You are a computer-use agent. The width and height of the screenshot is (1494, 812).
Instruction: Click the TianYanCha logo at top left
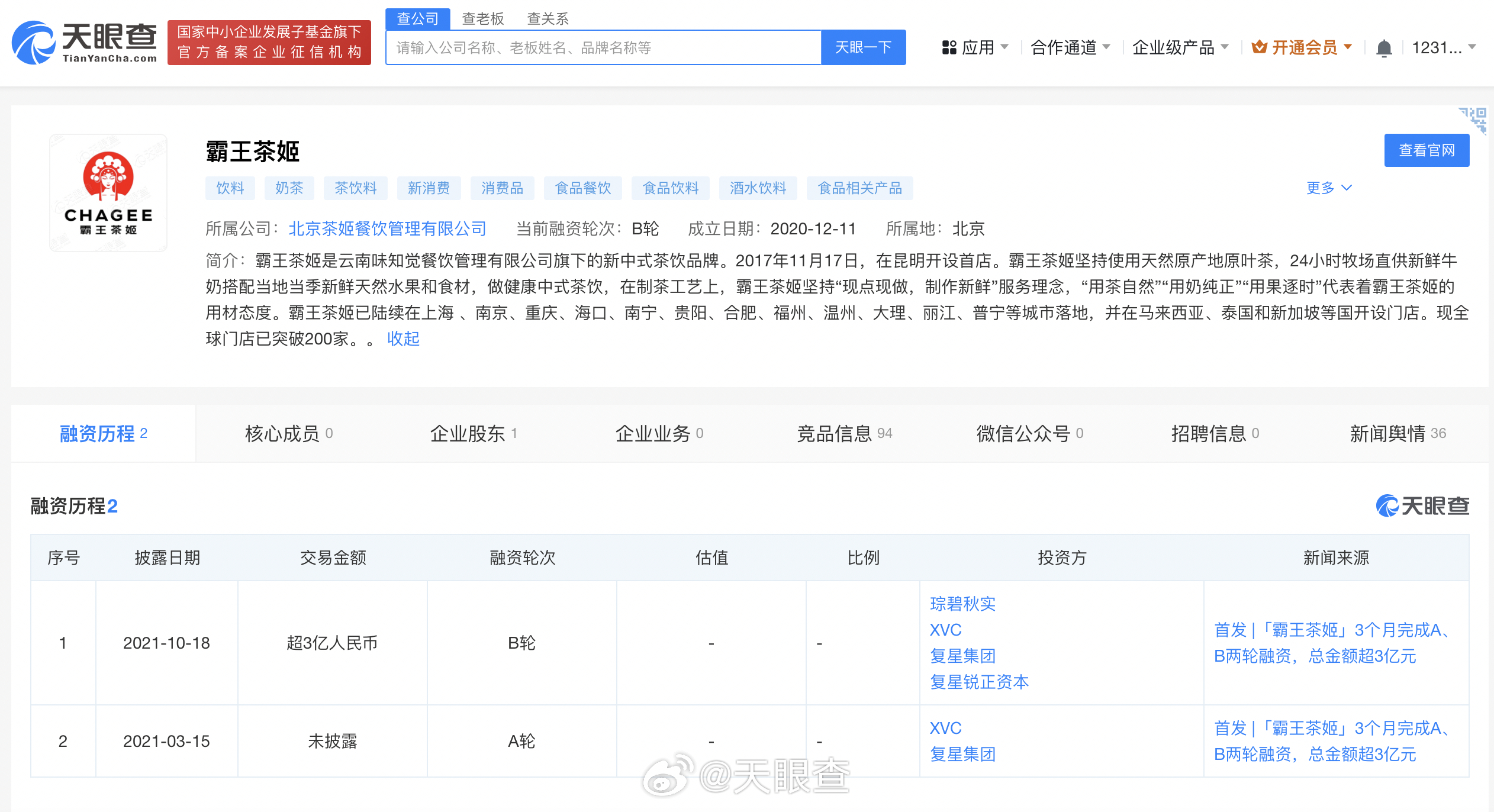tap(84, 43)
